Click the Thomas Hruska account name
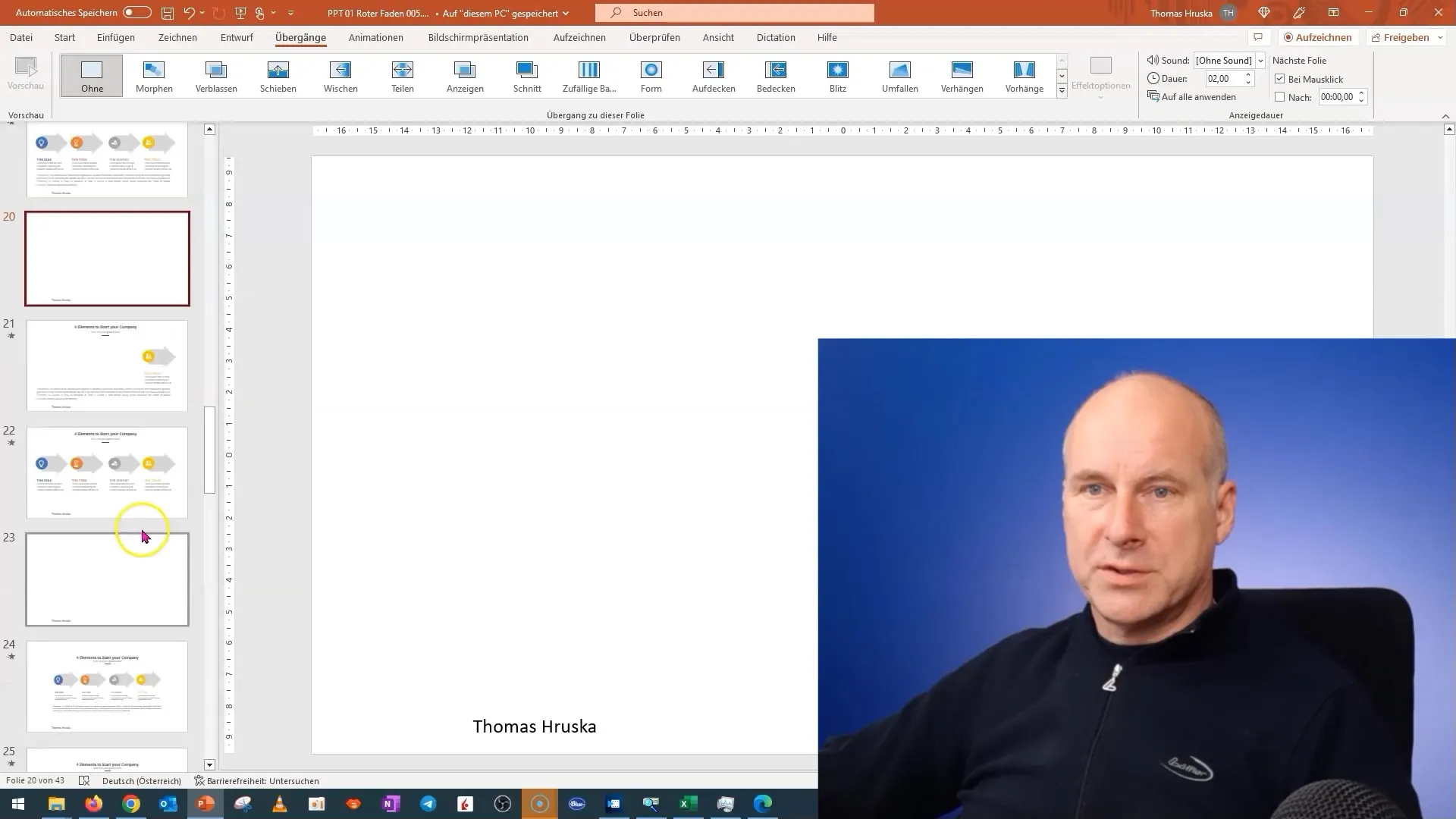Viewport: 1456px width, 819px height. [x=1181, y=13]
